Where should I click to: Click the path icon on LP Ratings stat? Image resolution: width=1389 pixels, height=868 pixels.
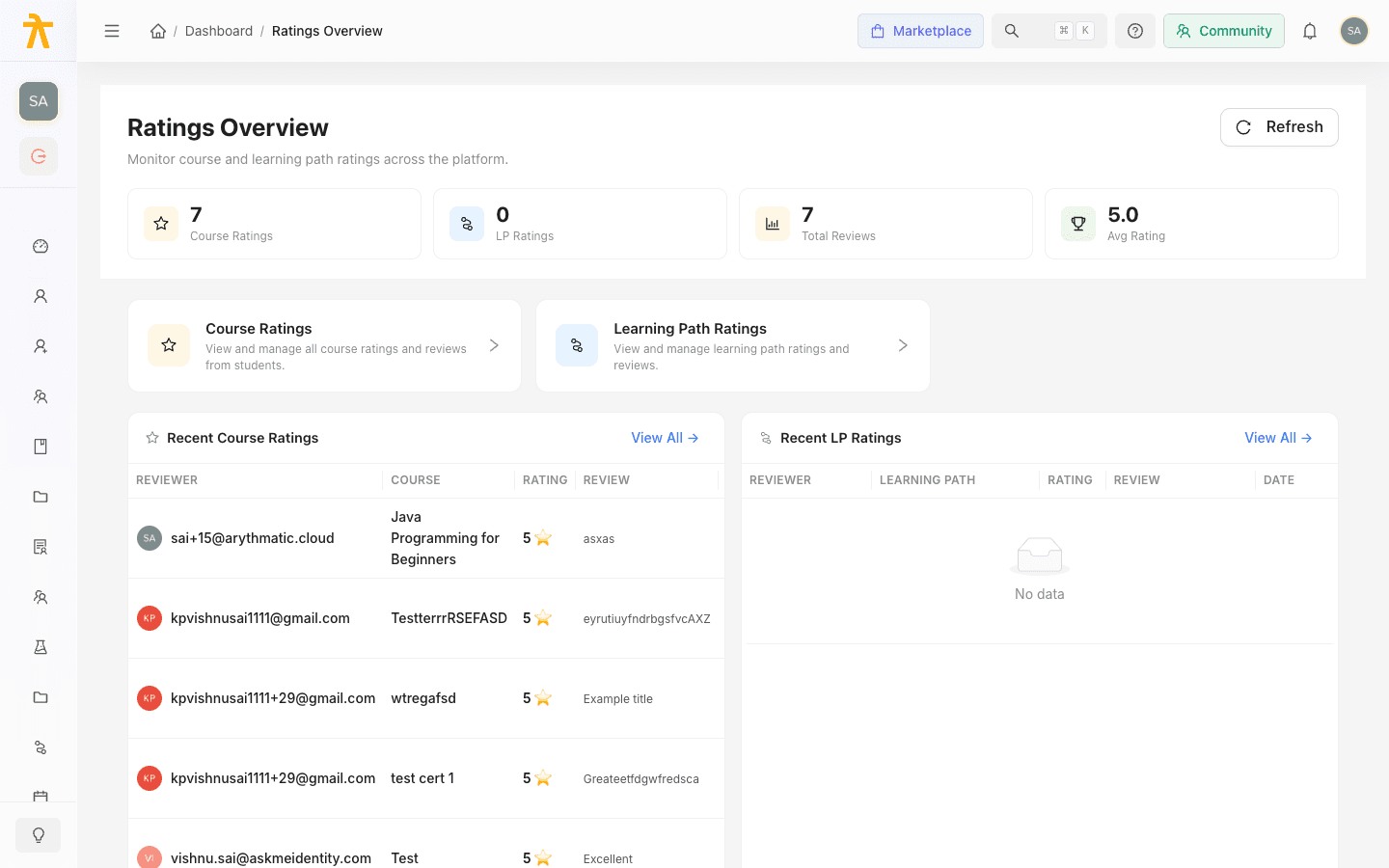pyautogui.click(x=467, y=224)
